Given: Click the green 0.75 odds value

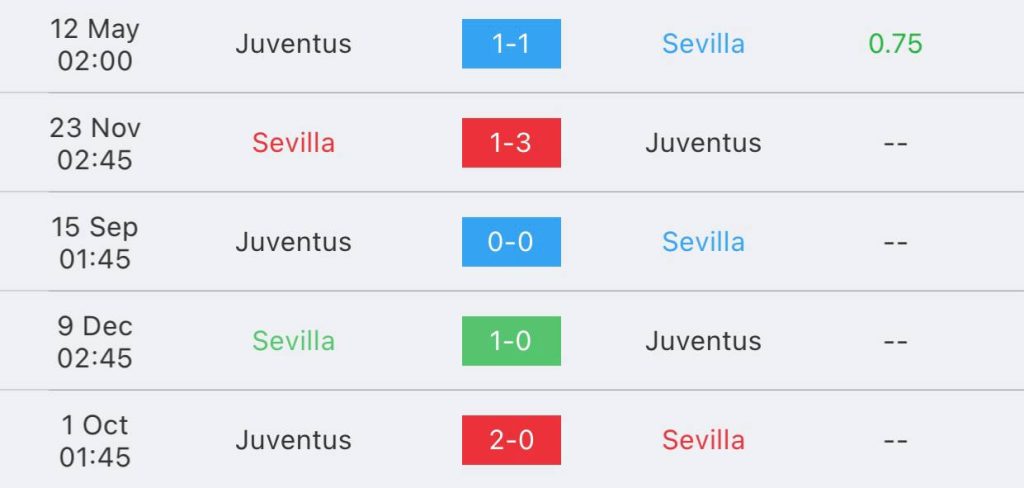Looking at the screenshot, I should [x=895, y=44].
